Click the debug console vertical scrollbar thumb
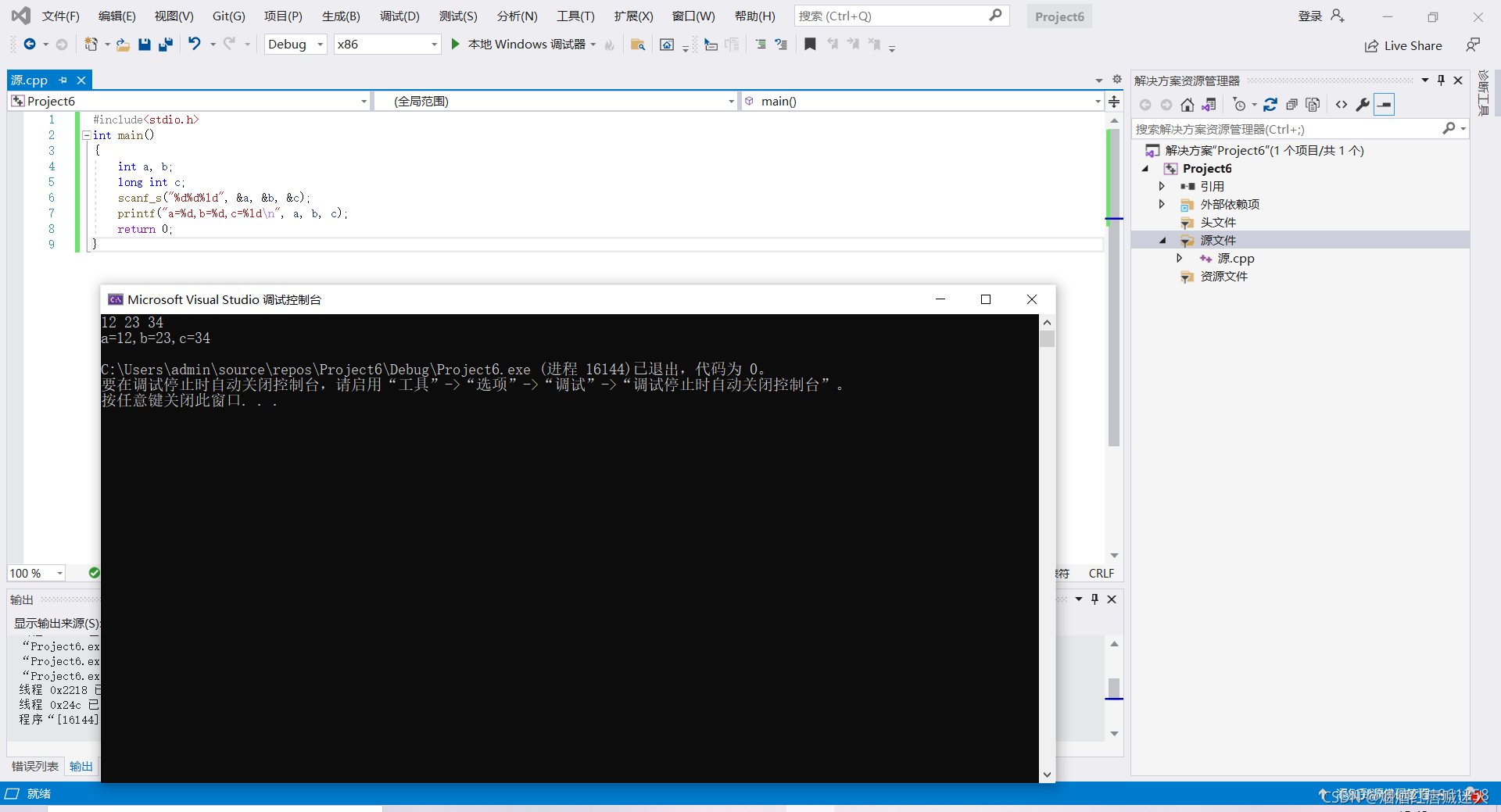Screen dimensions: 1501x812 point(1047,338)
